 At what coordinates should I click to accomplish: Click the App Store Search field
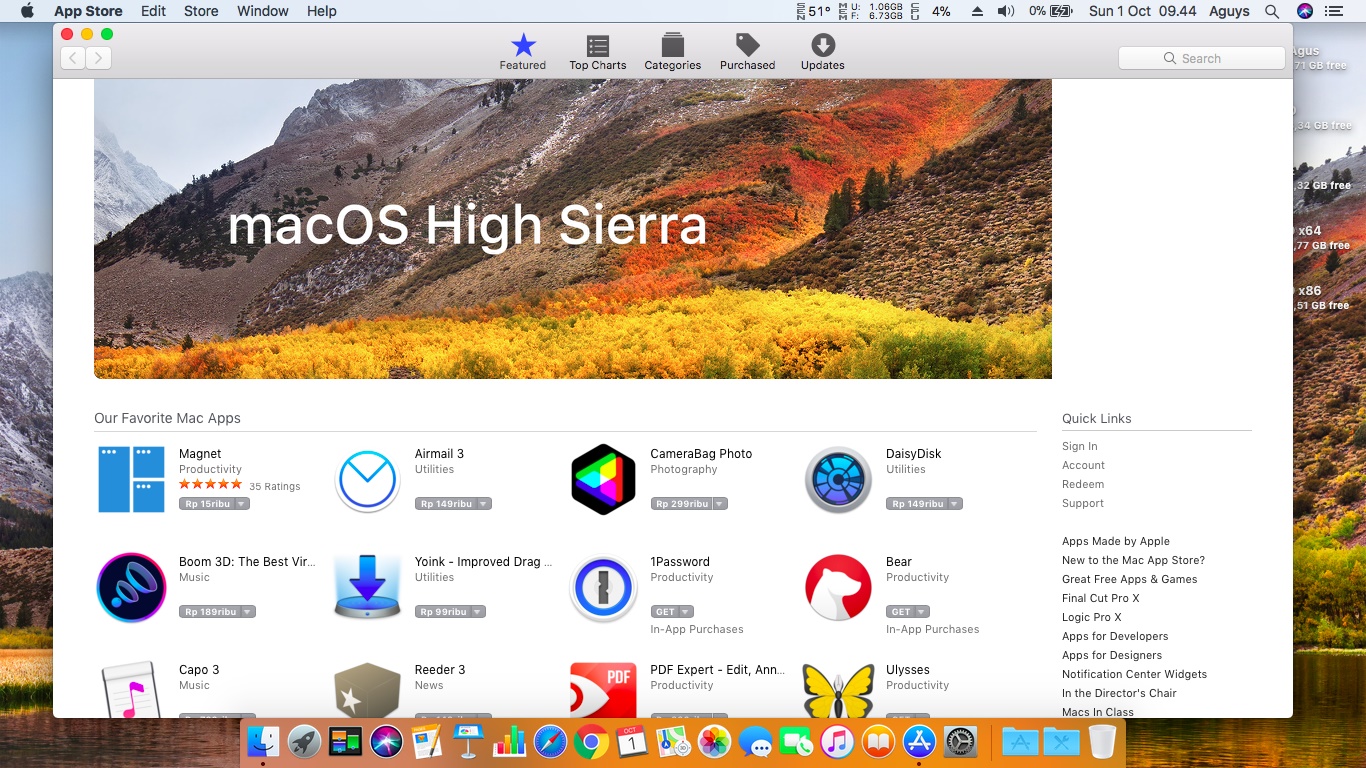pos(1201,58)
